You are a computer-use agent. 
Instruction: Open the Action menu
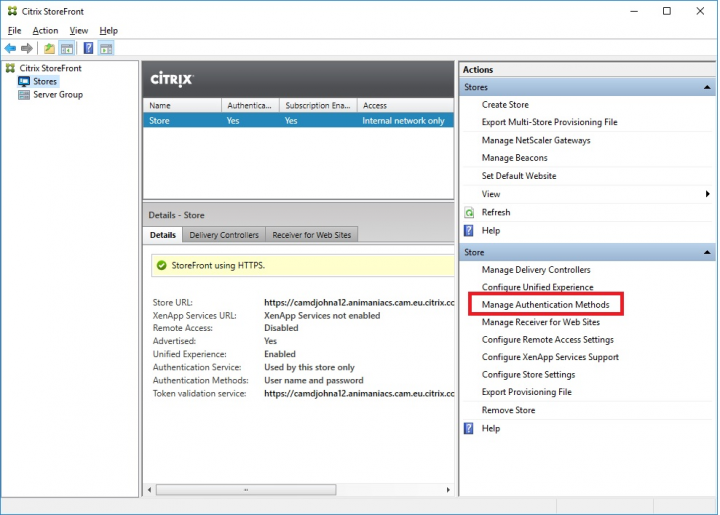coord(45,31)
